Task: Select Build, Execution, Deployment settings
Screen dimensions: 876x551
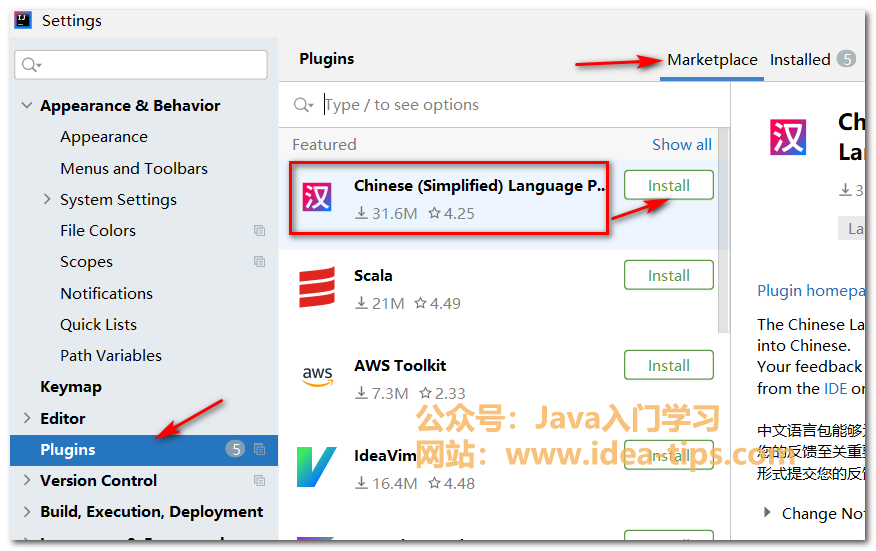Action: click(x=151, y=512)
